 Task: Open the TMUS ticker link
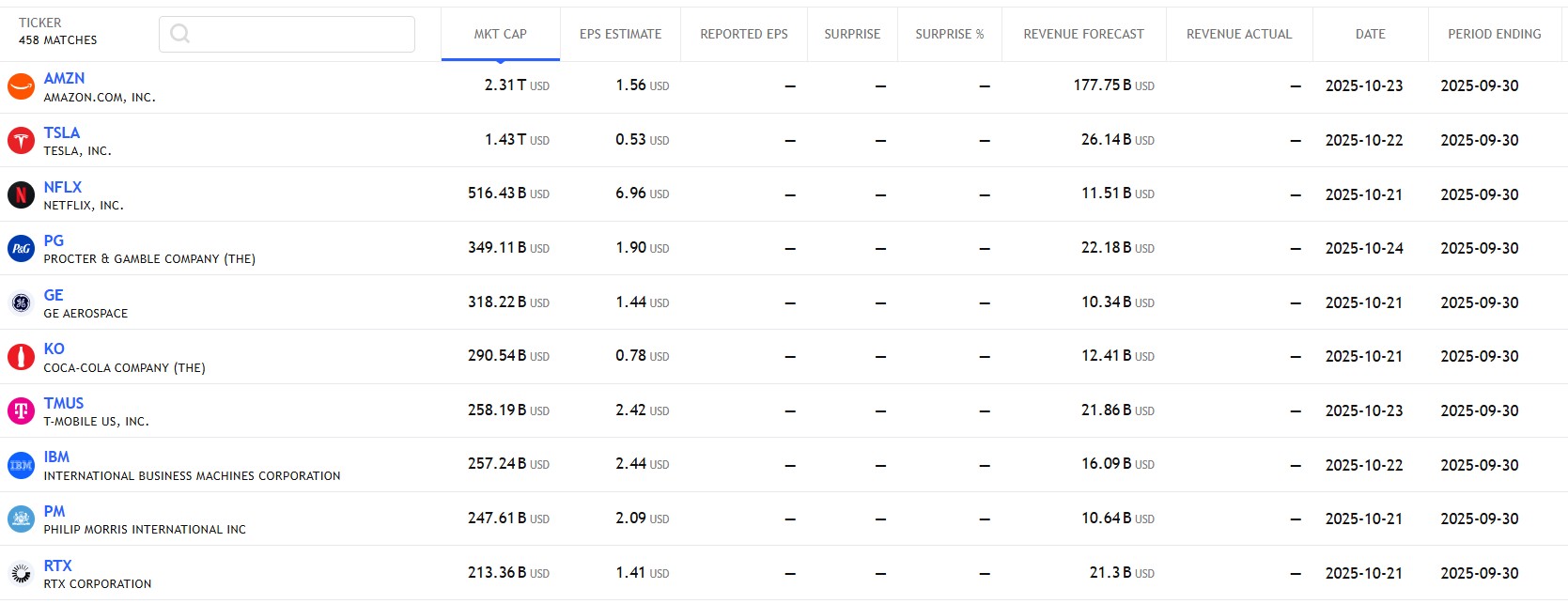click(x=64, y=403)
